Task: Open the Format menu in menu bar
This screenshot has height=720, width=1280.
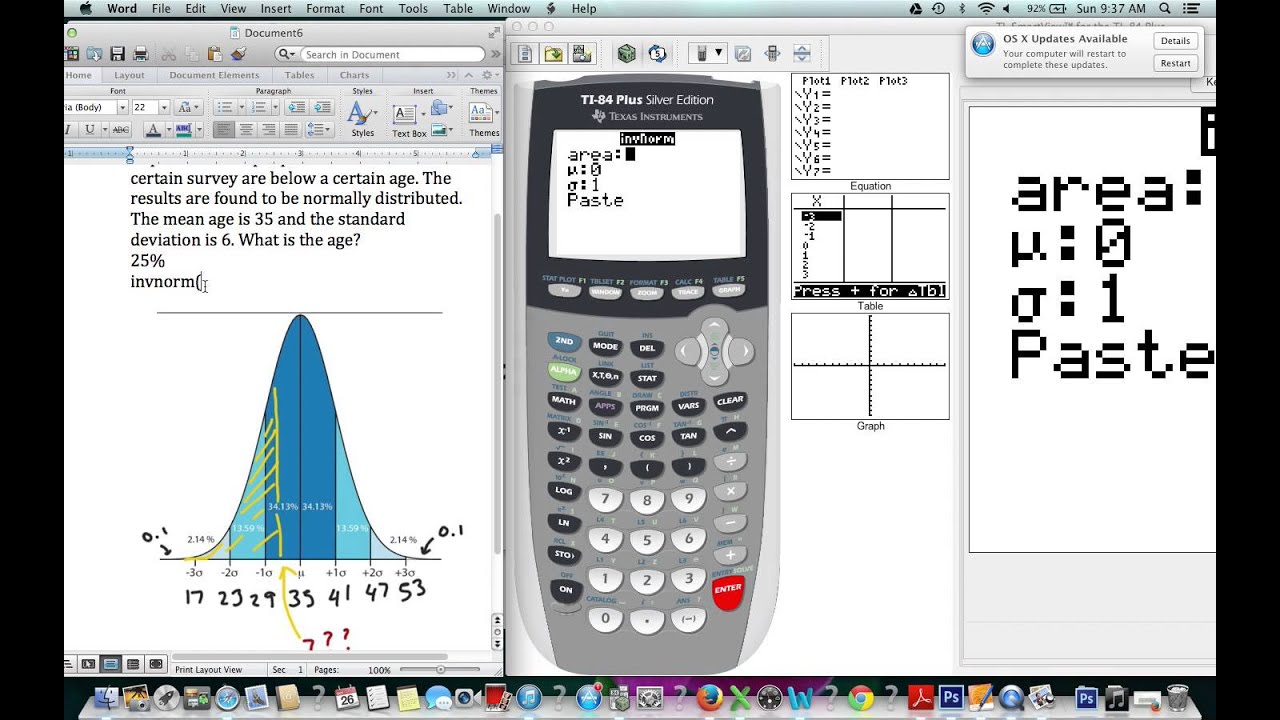Action: point(325,9)
